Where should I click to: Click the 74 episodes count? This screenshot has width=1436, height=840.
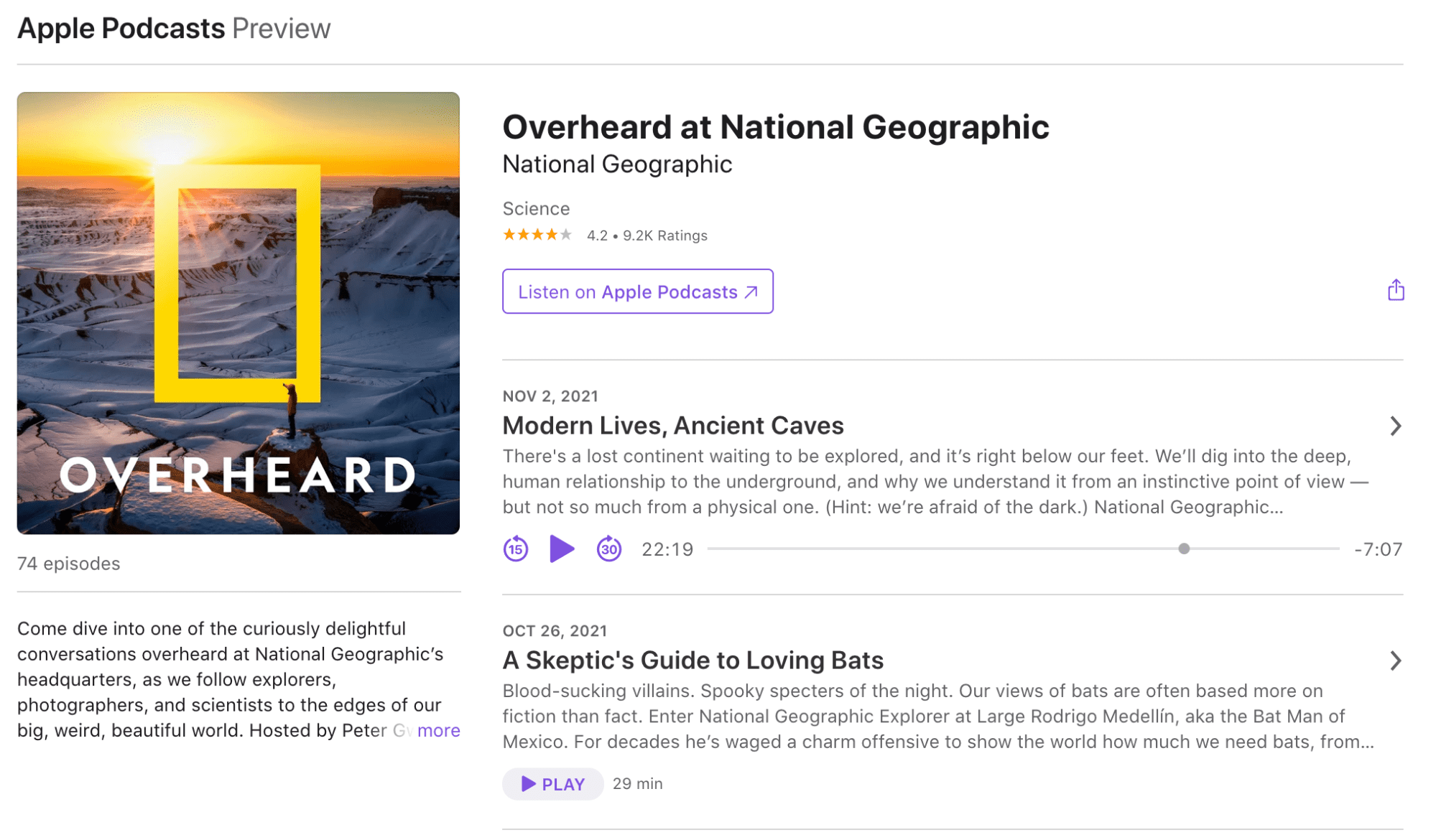point(69,564)
